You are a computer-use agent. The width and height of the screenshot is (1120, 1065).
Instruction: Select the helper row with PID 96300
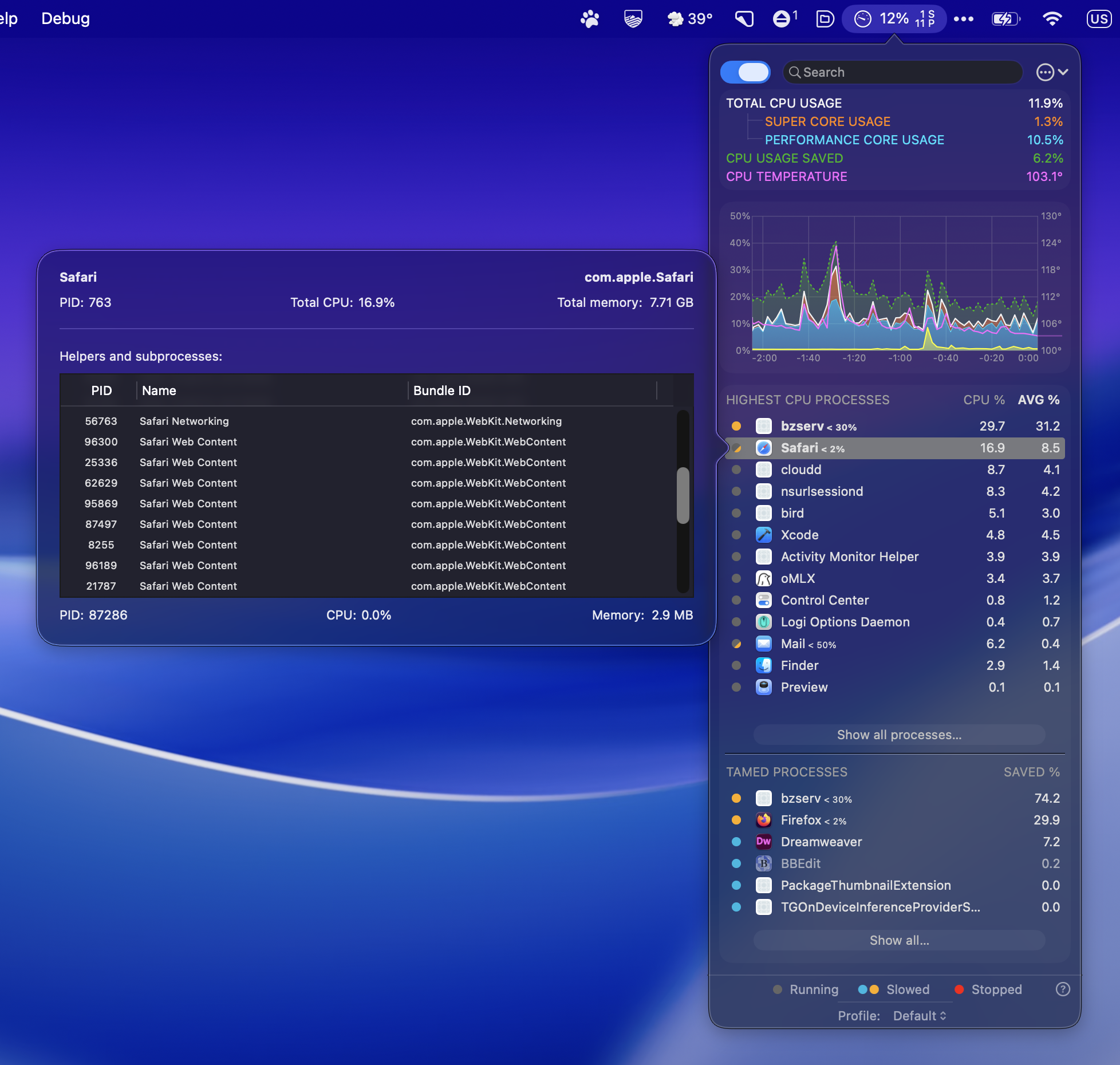click(x=368, y=442)
